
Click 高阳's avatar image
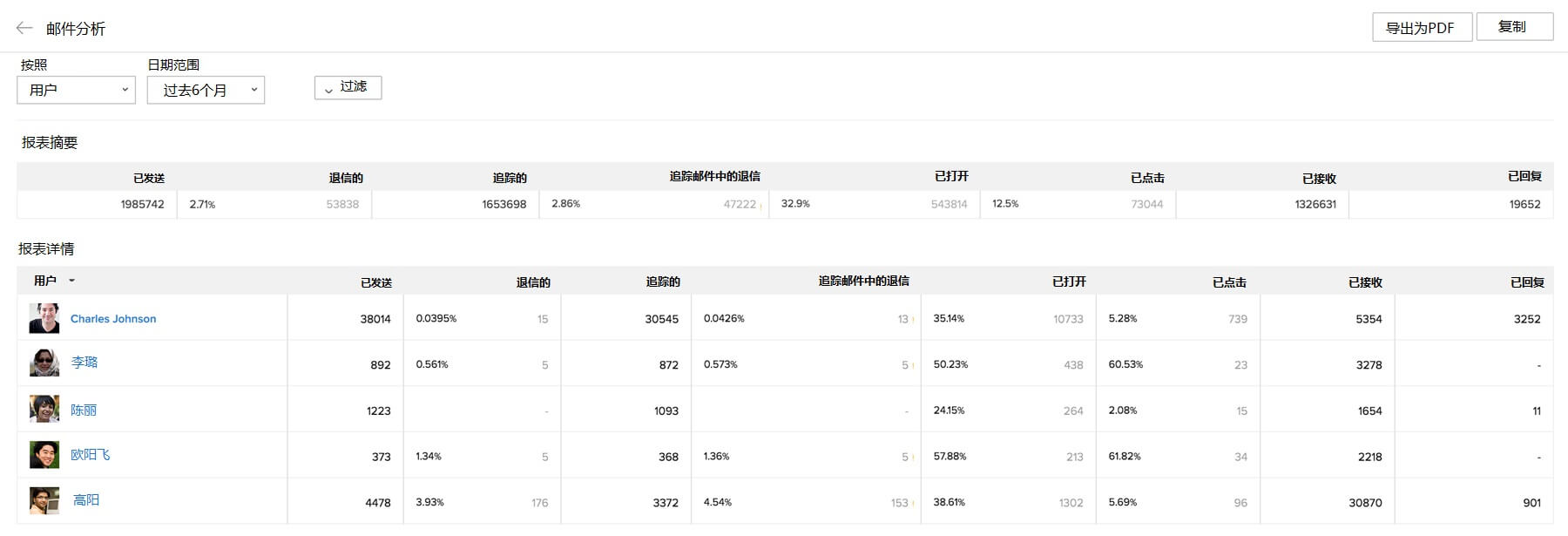(x=44, y=500)
